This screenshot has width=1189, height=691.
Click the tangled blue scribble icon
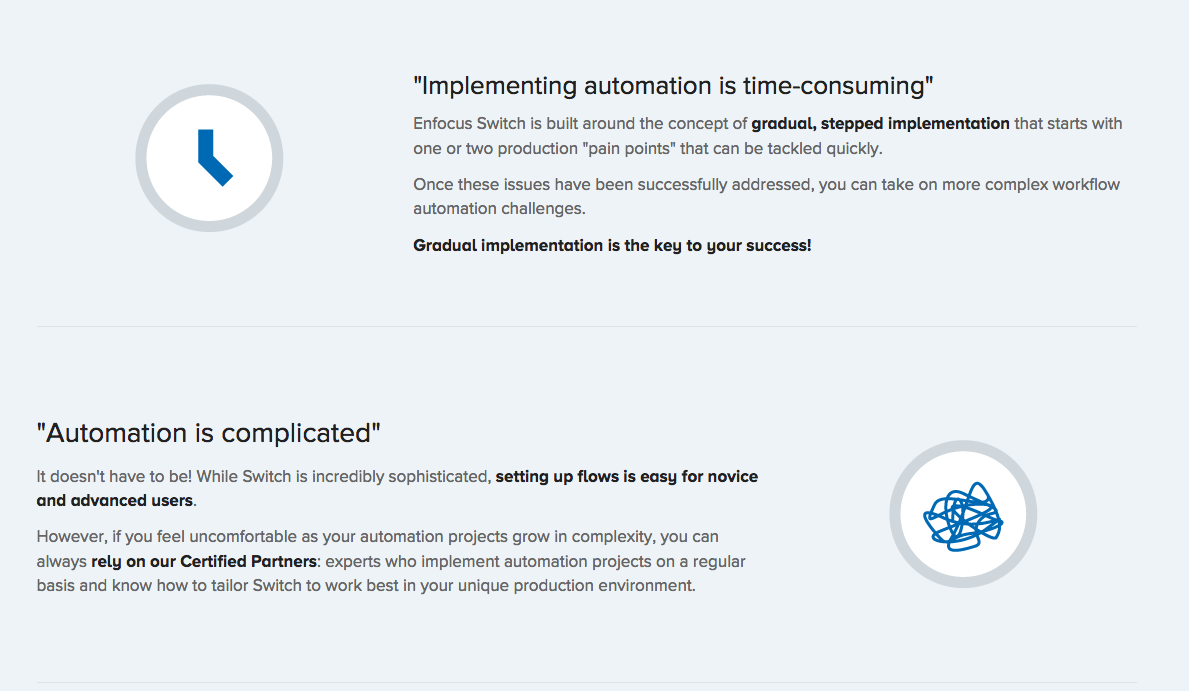point(962,516)
